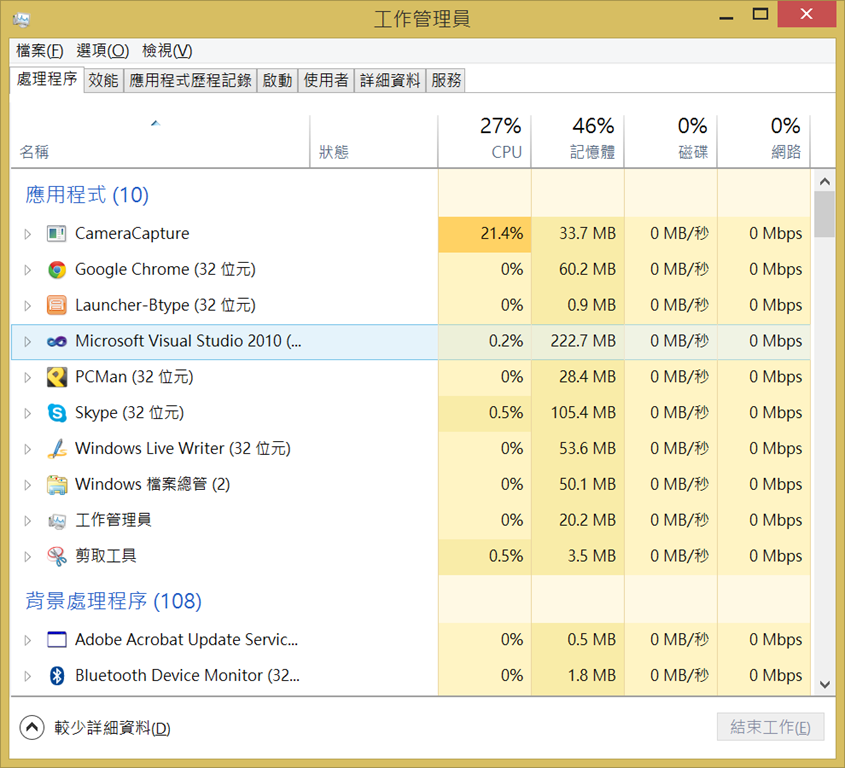The height and width of the screenshot is (768, 845).
Task: Sort by the 名稱 column header
Action: tap(161, 140)
